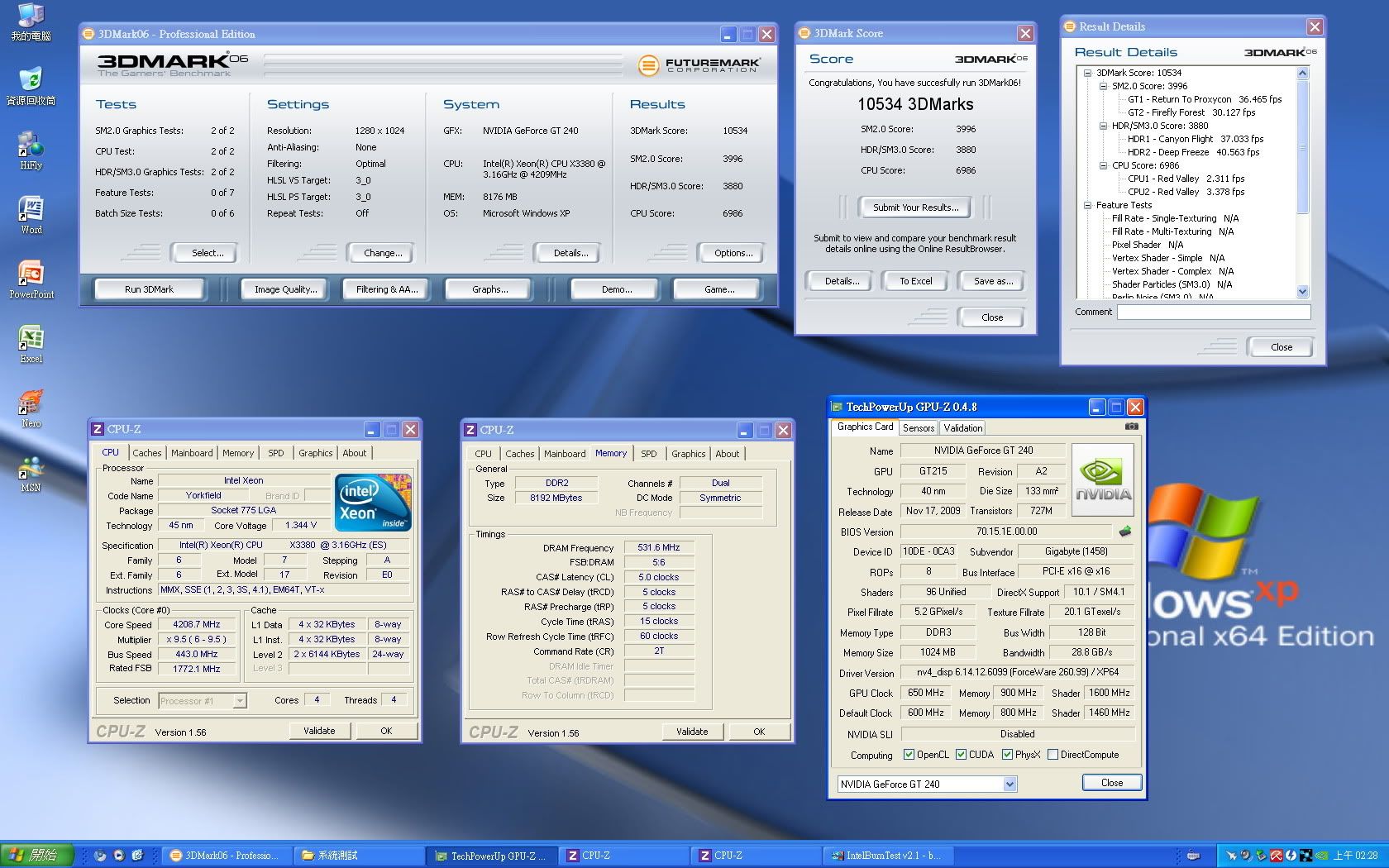
Task: Click the down arrow of the Result Details scrollbar
Action: coord(1303,291)
